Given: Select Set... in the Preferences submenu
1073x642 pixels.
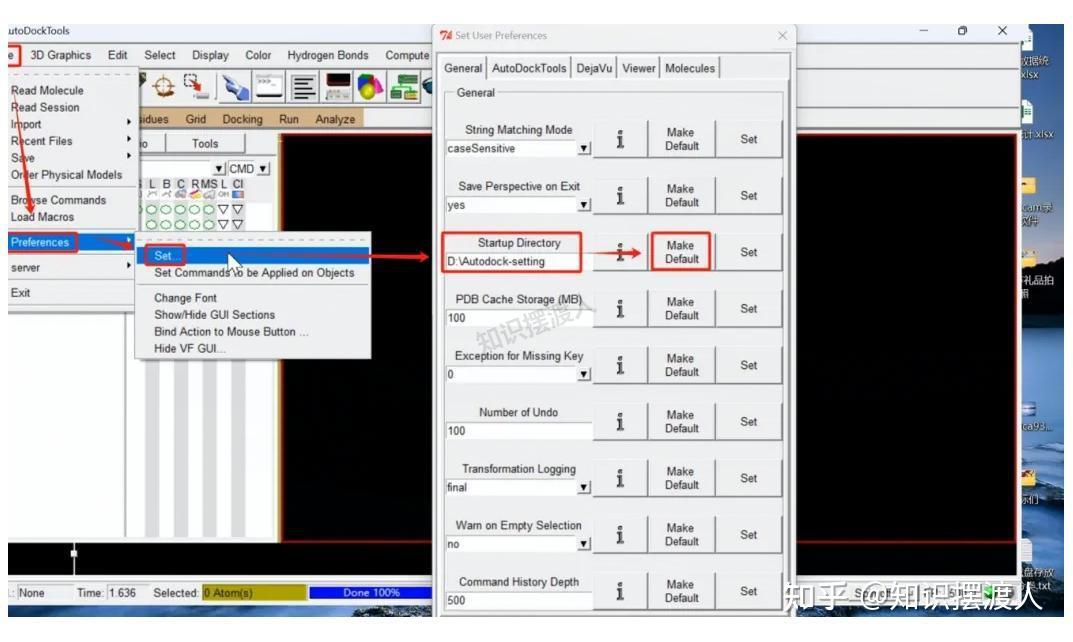Looking at the screenshot, I should click(167, 256).
